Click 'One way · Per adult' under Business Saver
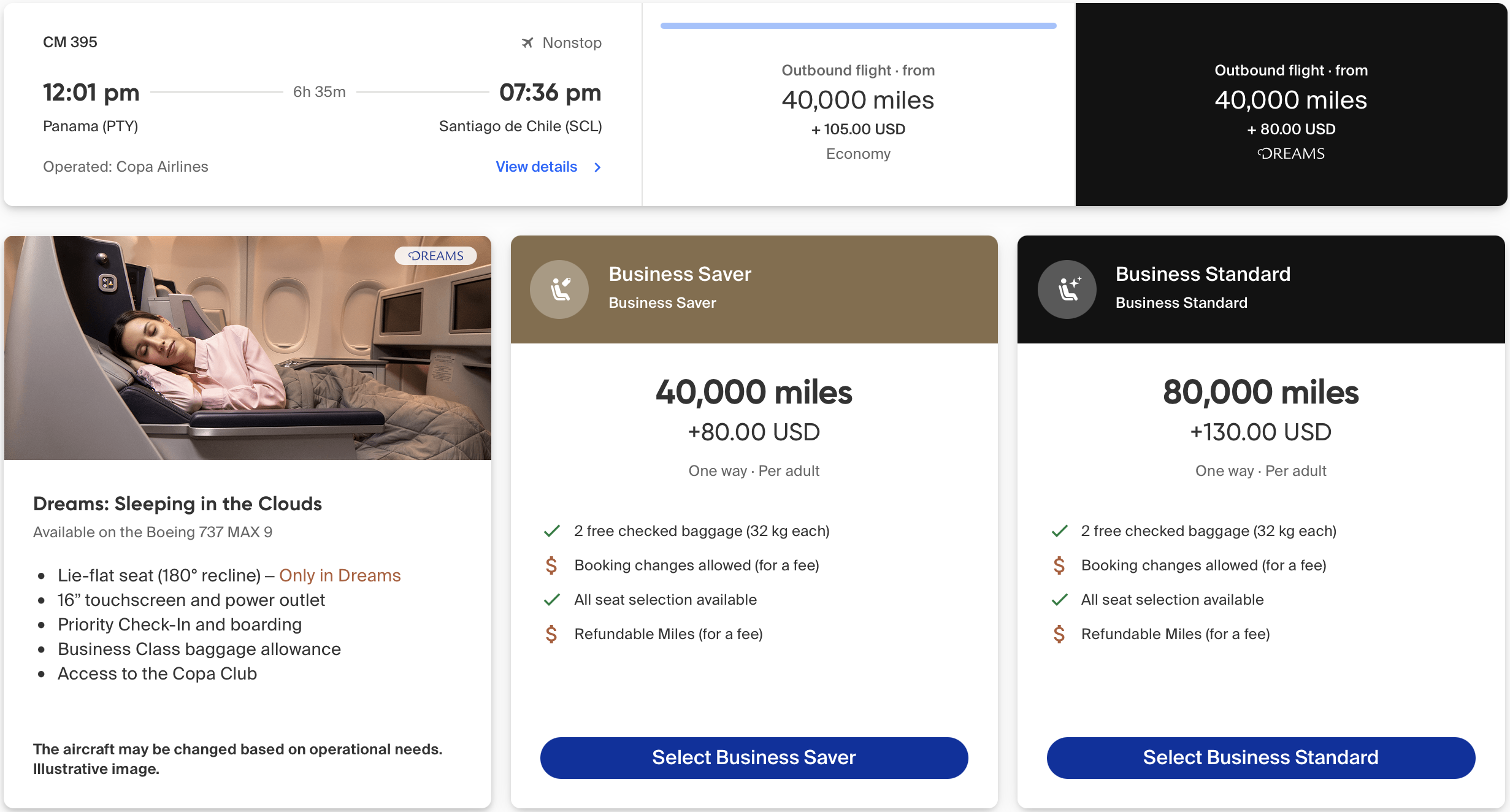The height and width of the screenshot is (812, 1510). point(754,471)
